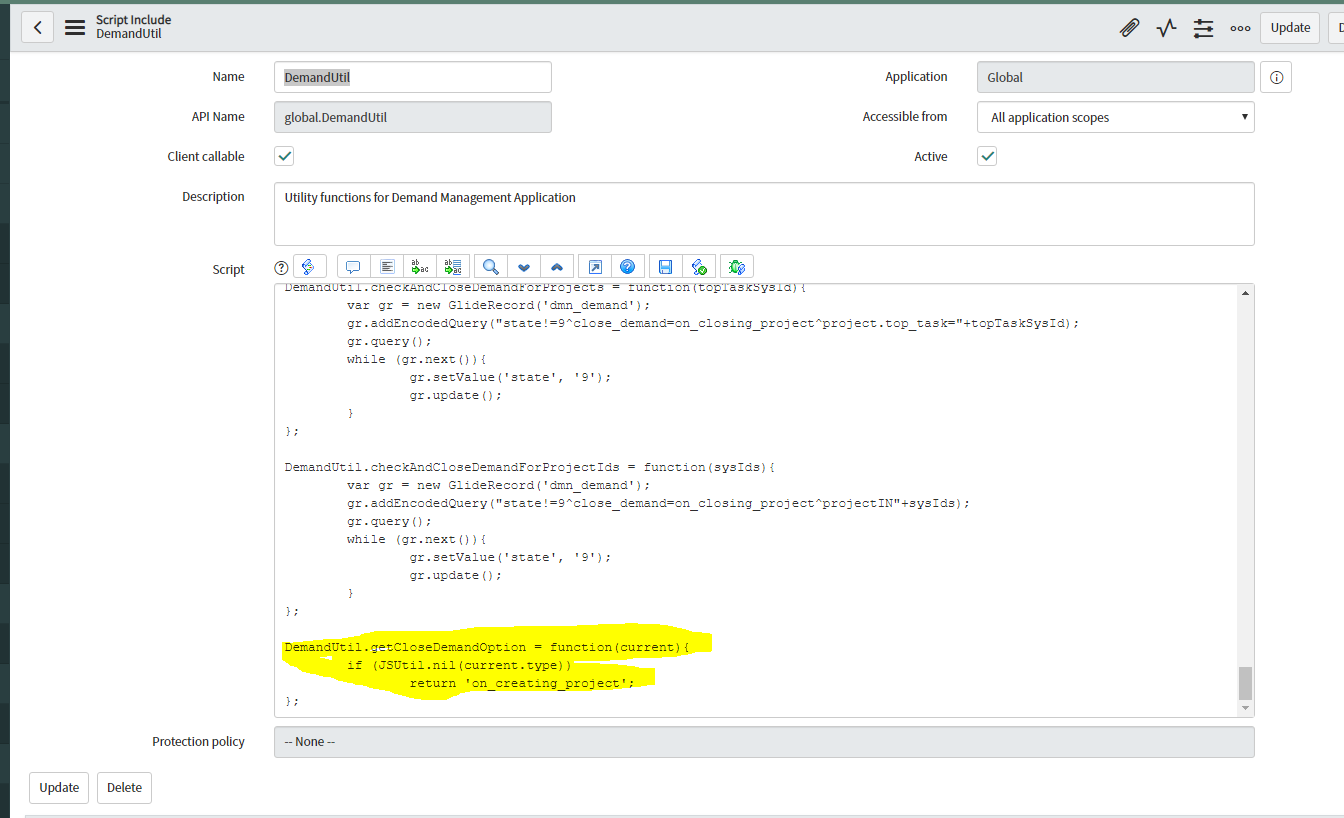Click into the Description text area

pyautogui.click(x=764, y=214)
